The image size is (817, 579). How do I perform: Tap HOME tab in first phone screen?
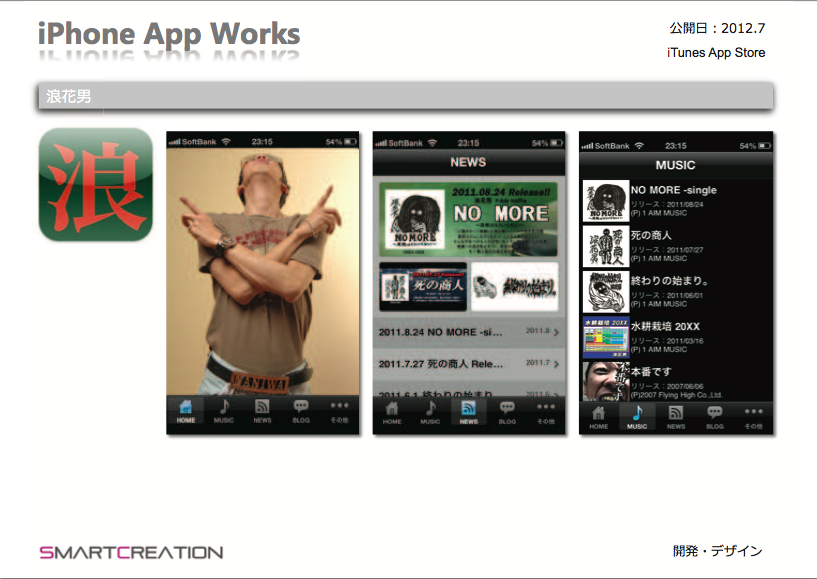[185, 412]
